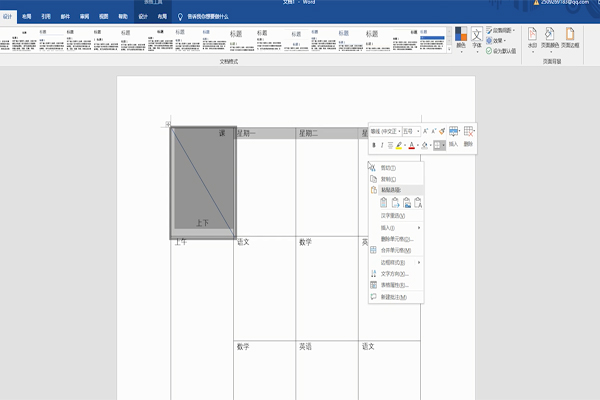
Task: Apply red font color from mini toolbar
Action: [412, 145]
